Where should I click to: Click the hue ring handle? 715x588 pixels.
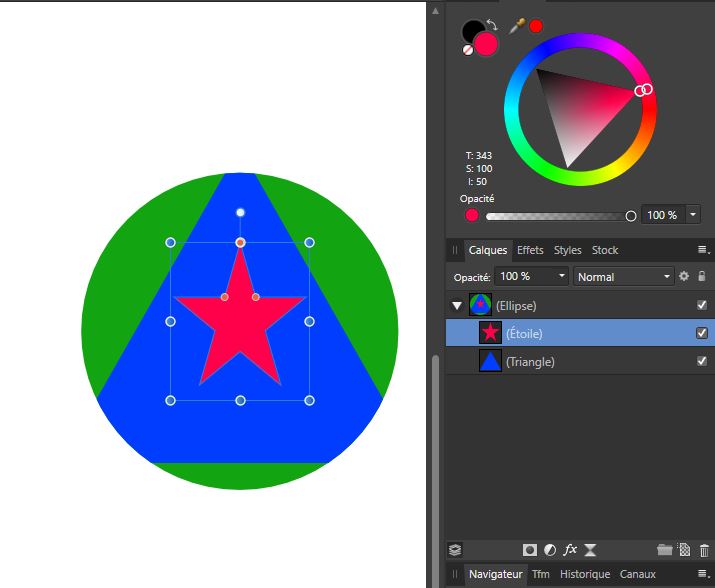pos(646,89)
